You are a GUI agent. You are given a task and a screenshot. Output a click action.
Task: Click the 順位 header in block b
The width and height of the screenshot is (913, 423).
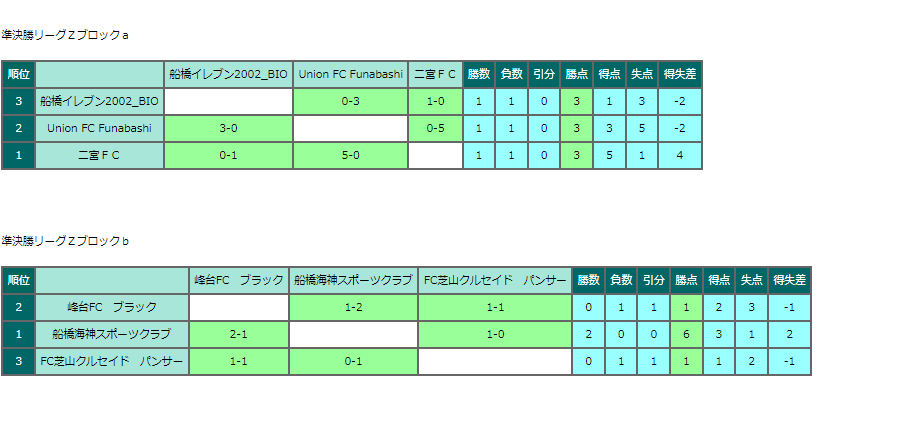coord(19,281)
